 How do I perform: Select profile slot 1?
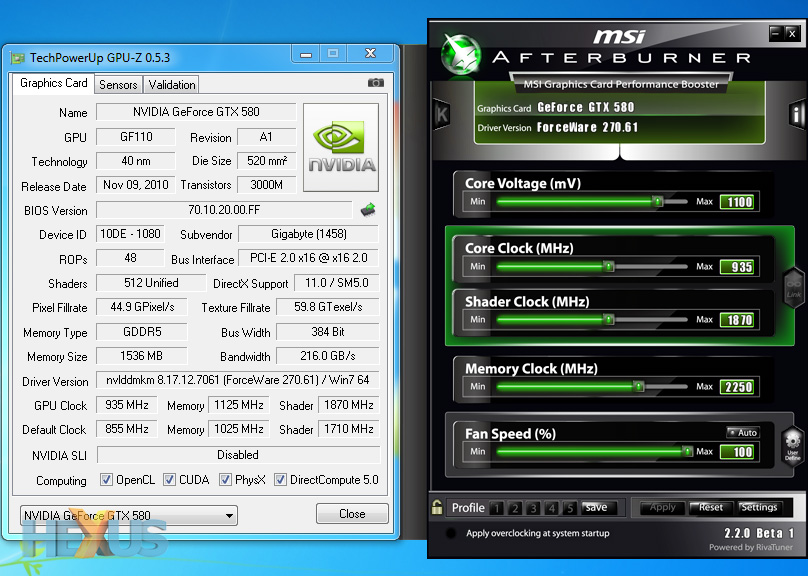(497, 509)
